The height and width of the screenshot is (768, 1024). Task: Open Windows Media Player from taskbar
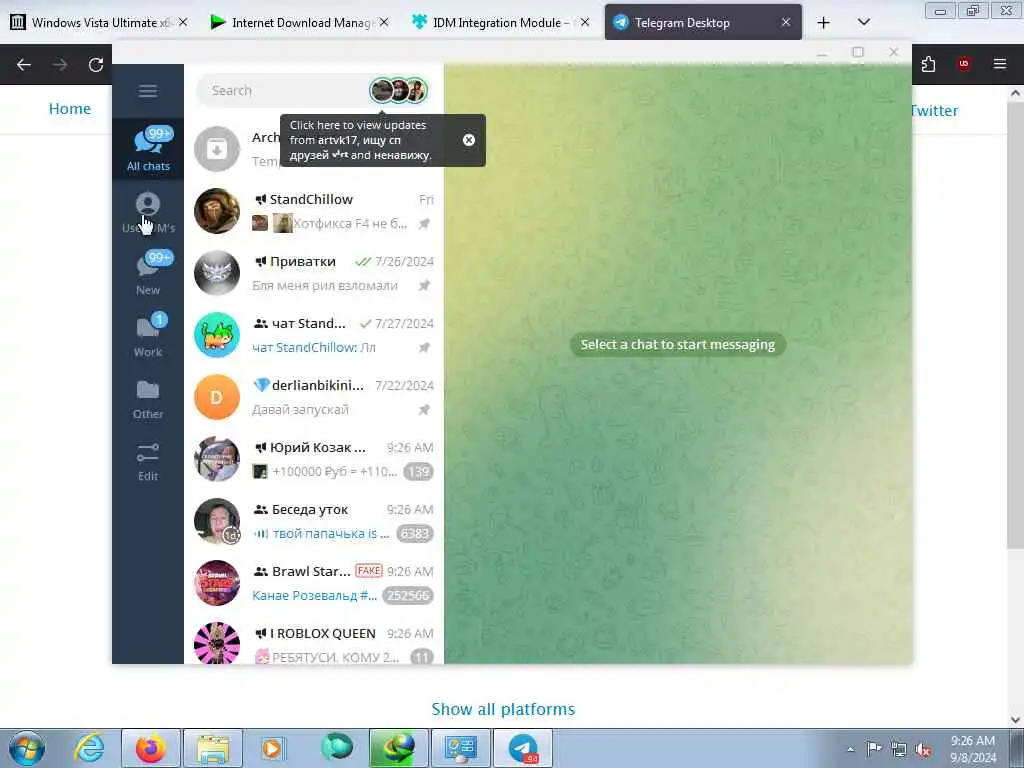click(x=273, y=748)
